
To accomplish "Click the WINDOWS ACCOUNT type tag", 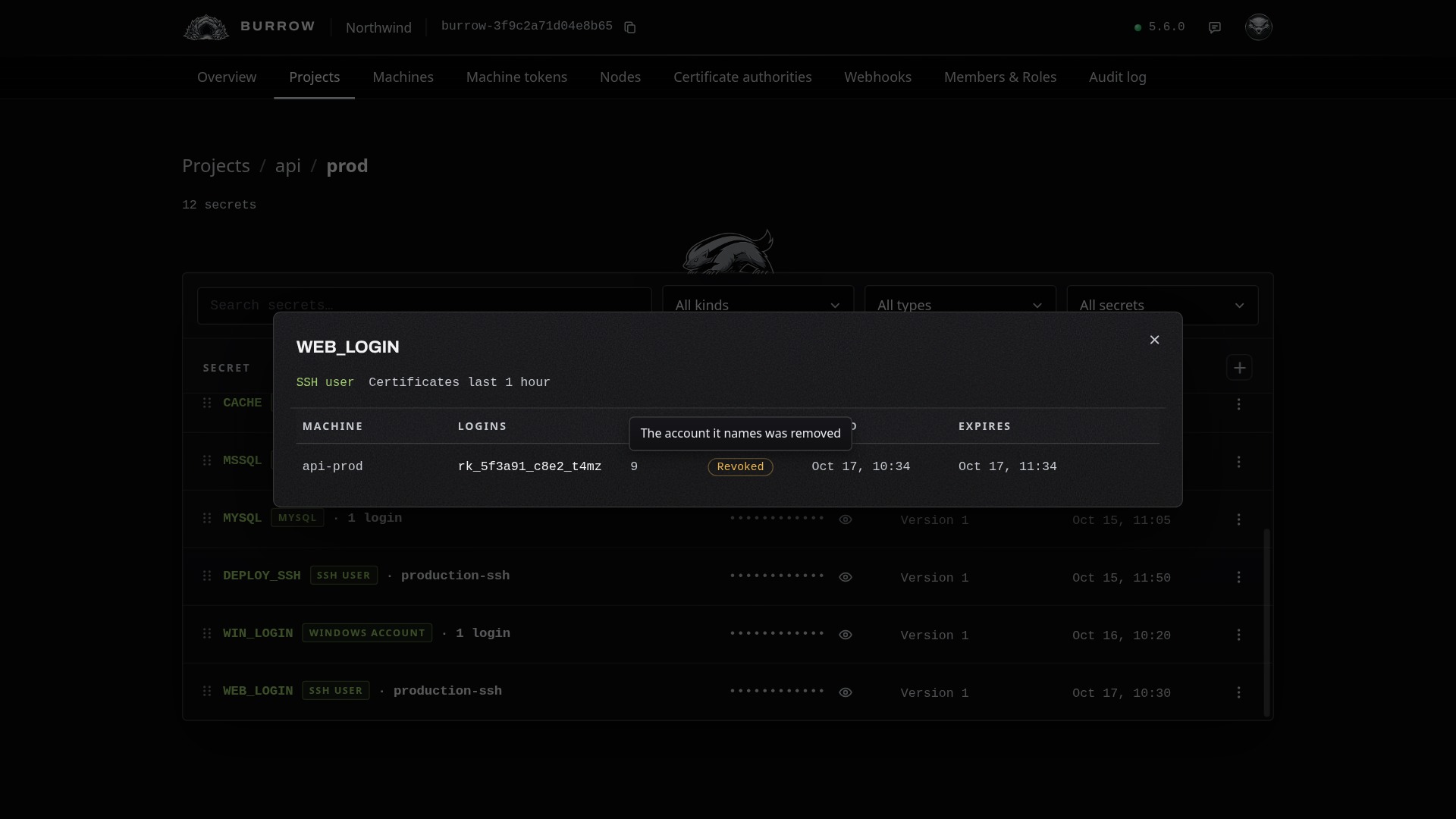I will 367,633.
